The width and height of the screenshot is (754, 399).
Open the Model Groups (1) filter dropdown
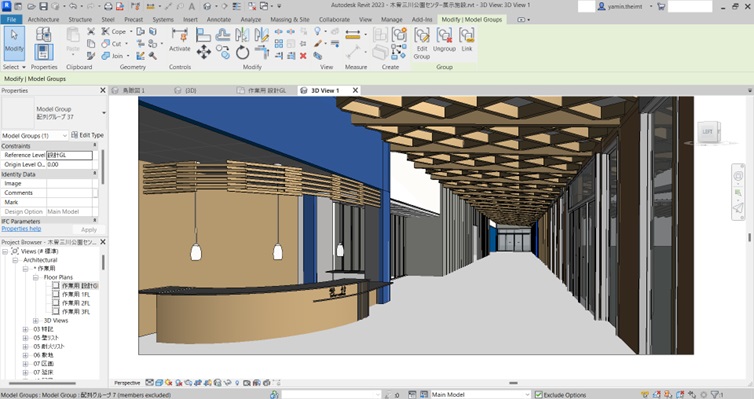[x=35, y=136]
